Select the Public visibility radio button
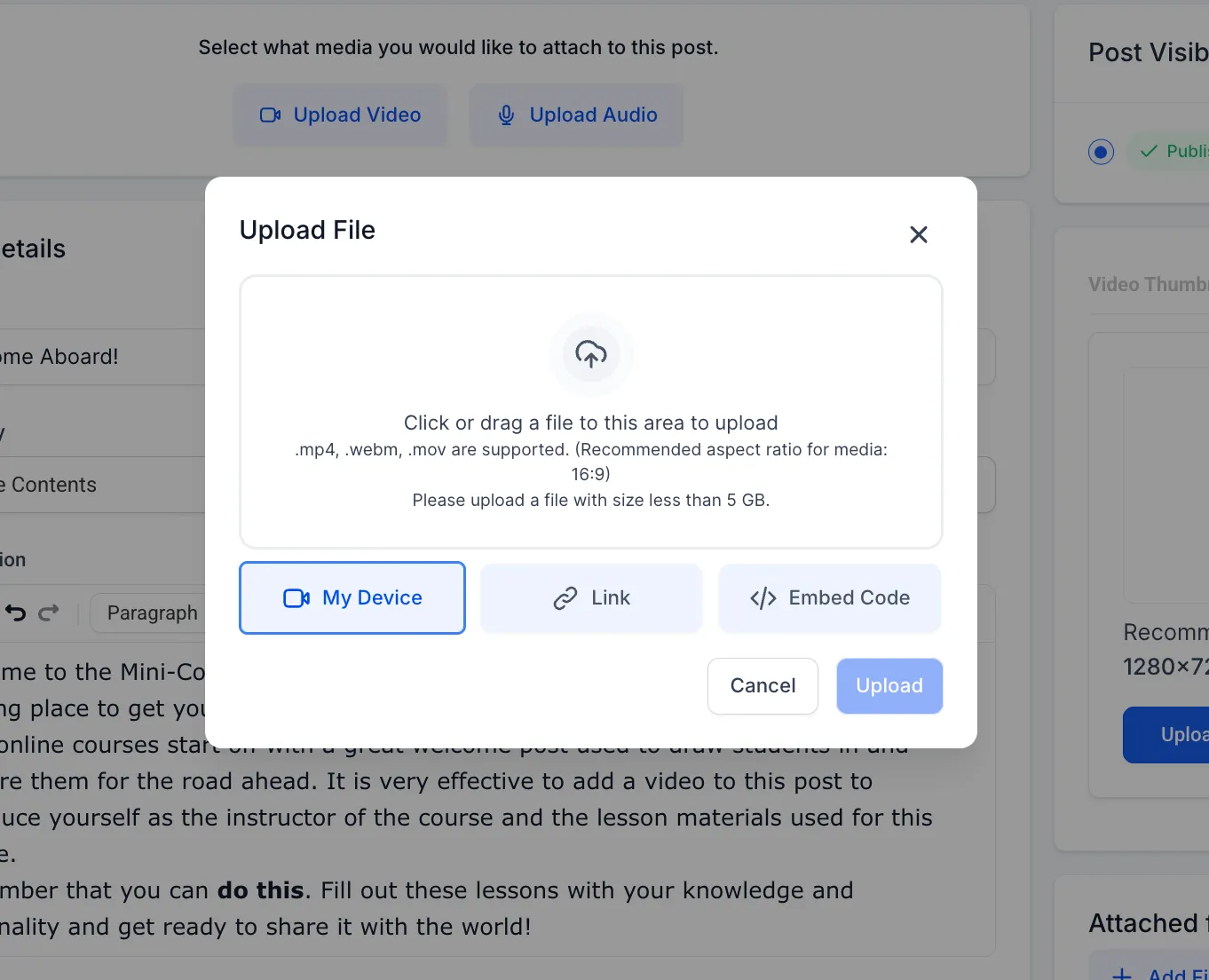Viewport: 1209px width, 980px height. [1101, 152]
